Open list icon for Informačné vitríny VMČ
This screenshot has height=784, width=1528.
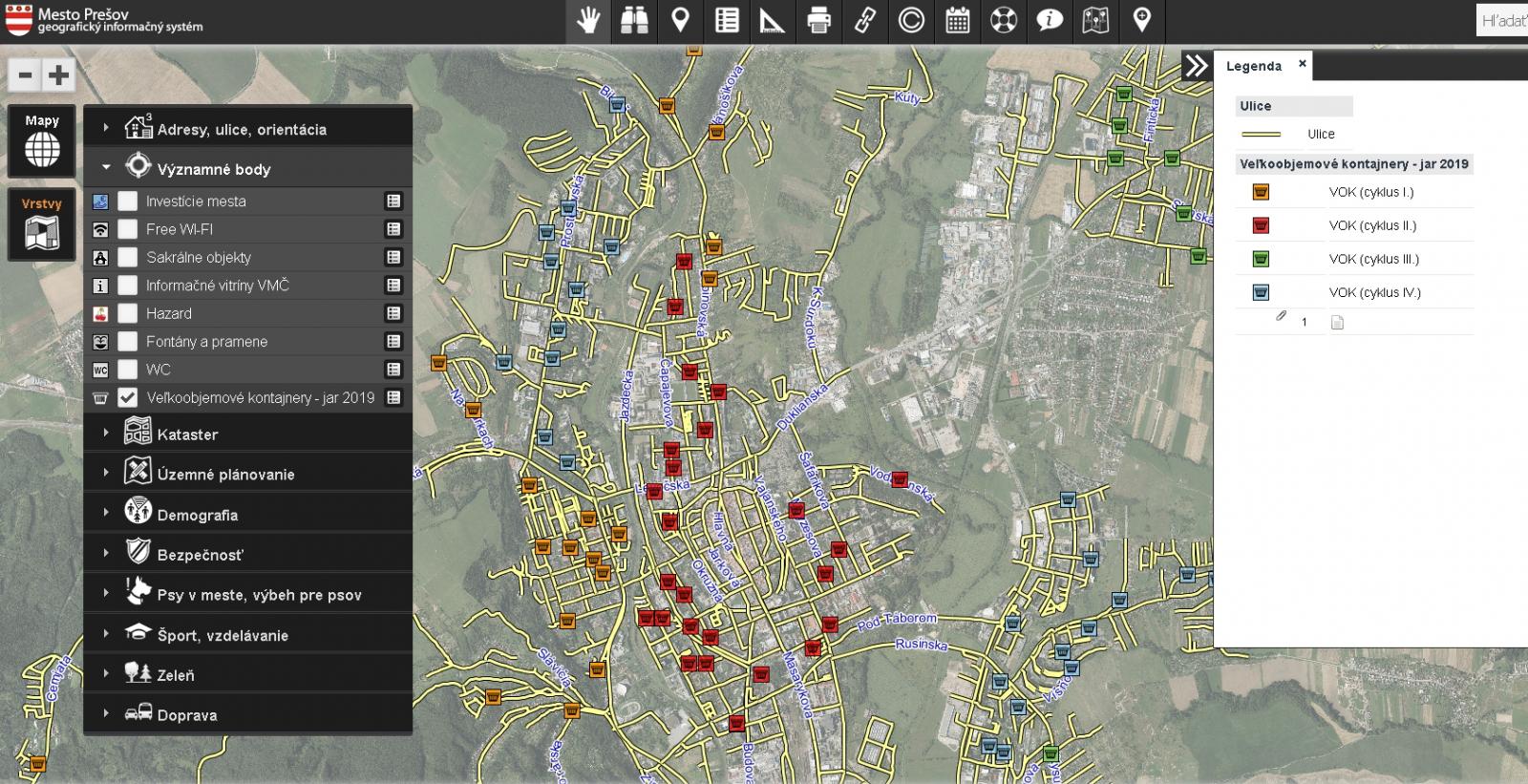click(x=393, y=286)
